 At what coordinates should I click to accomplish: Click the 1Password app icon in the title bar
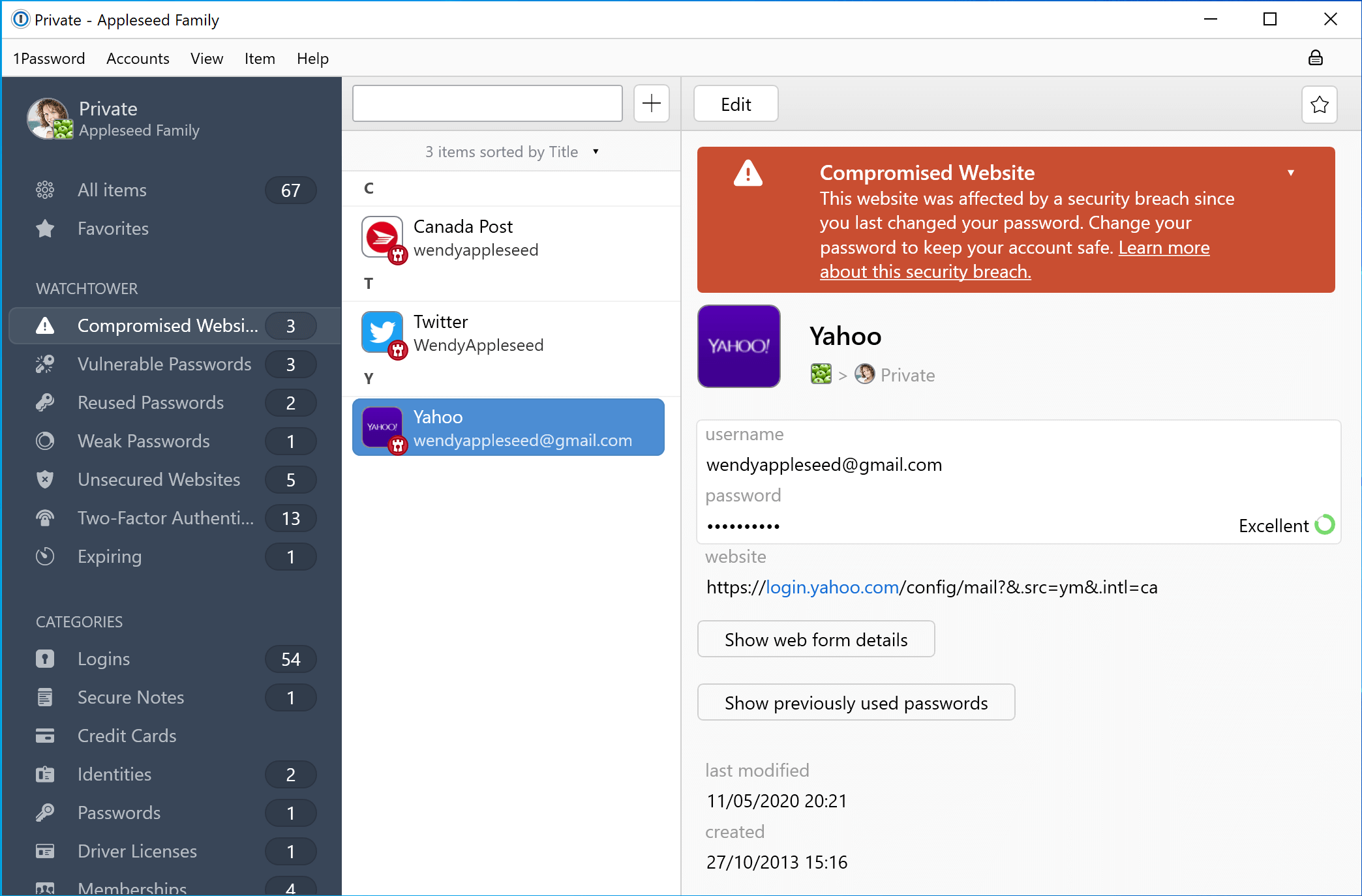[x=21, y=20]
